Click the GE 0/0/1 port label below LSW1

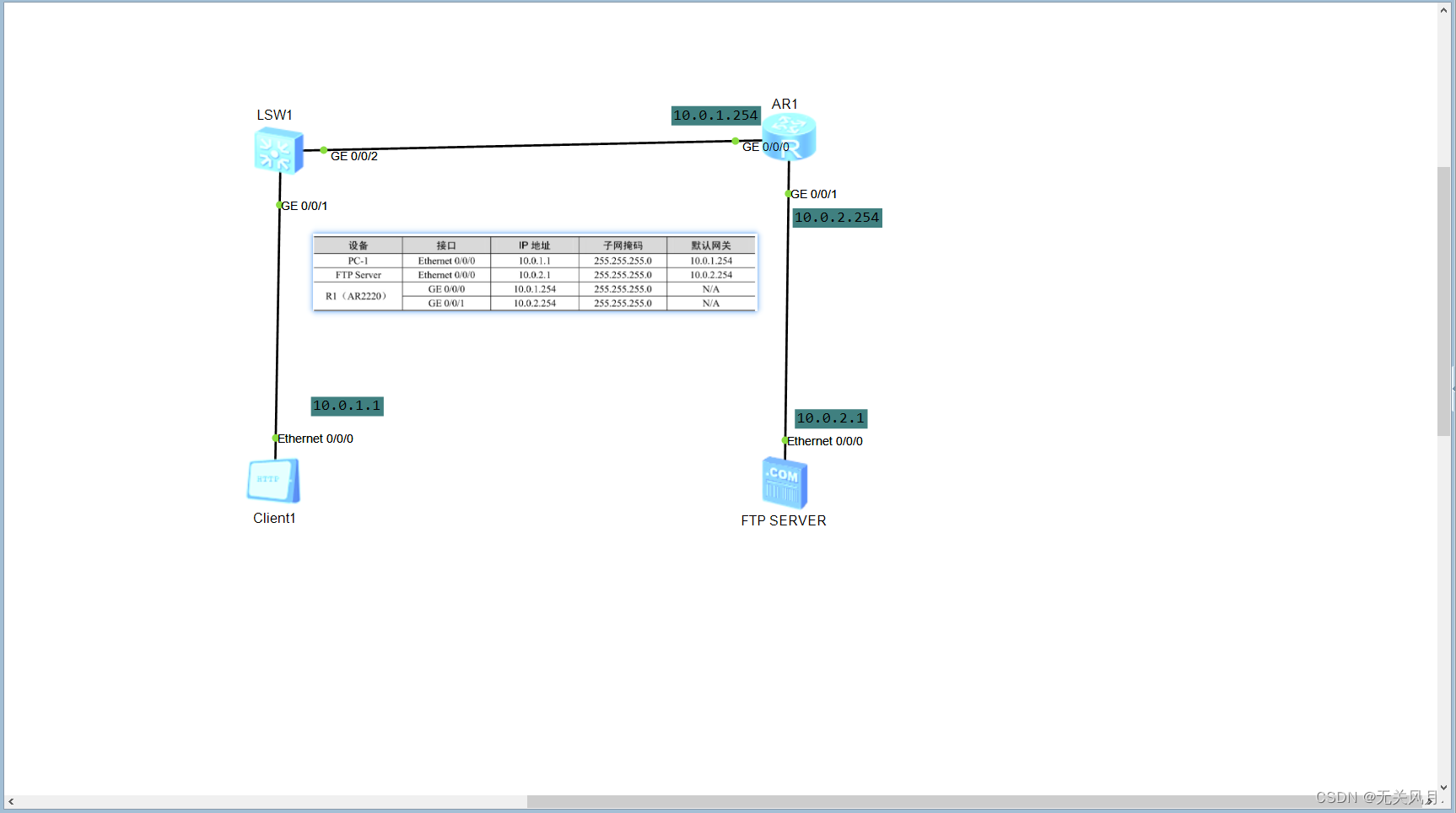coord(305,206)
